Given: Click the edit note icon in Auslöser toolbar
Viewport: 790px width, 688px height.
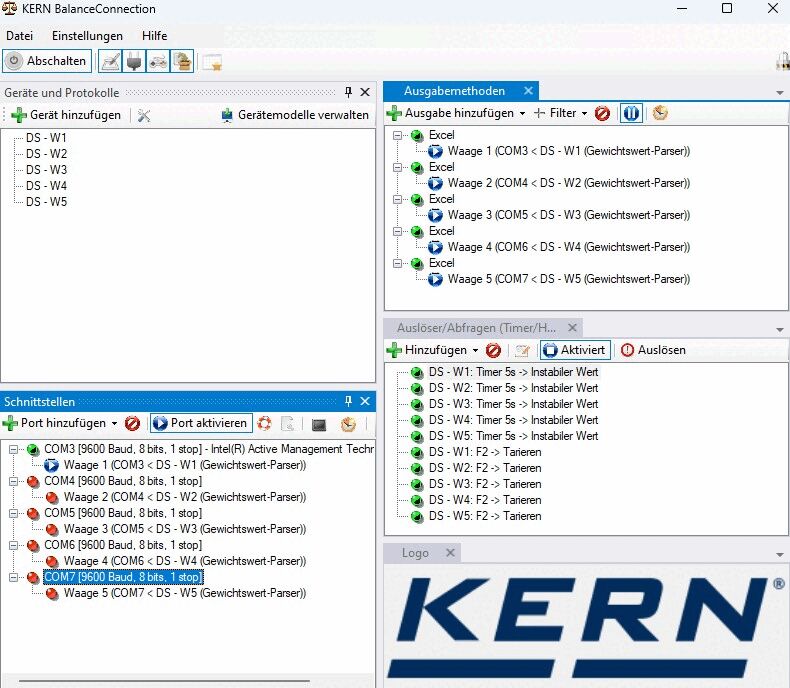Looking at the screenshot, I should [x=522, y=350].
